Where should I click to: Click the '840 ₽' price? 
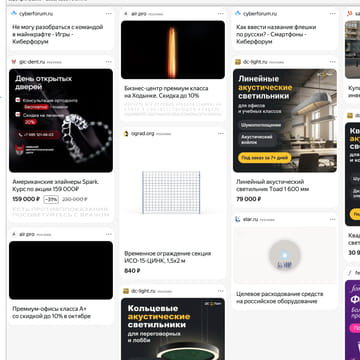(132, 271)
